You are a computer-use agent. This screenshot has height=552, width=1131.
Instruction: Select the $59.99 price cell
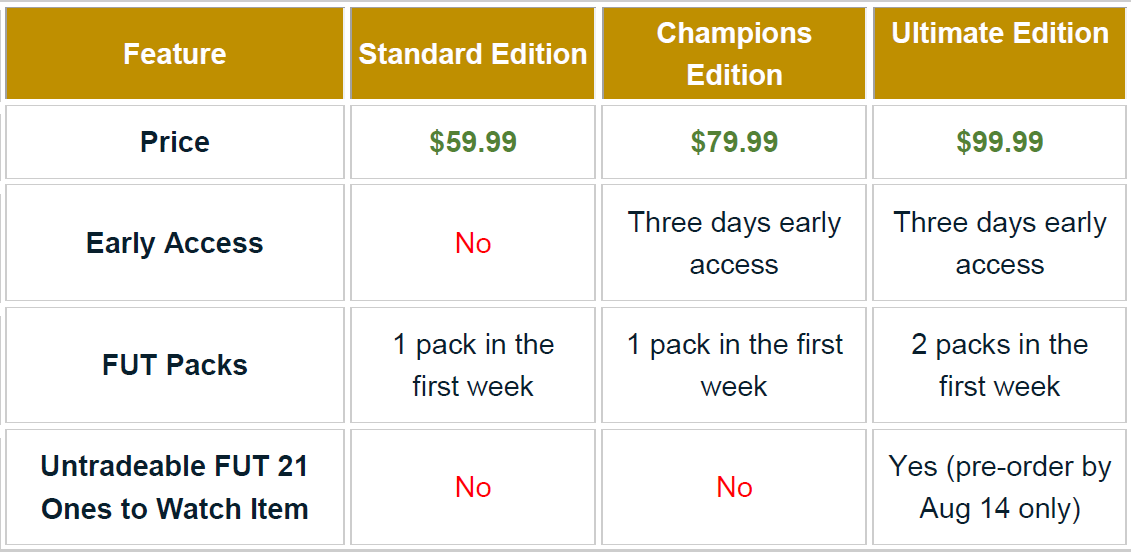(473, 142)
